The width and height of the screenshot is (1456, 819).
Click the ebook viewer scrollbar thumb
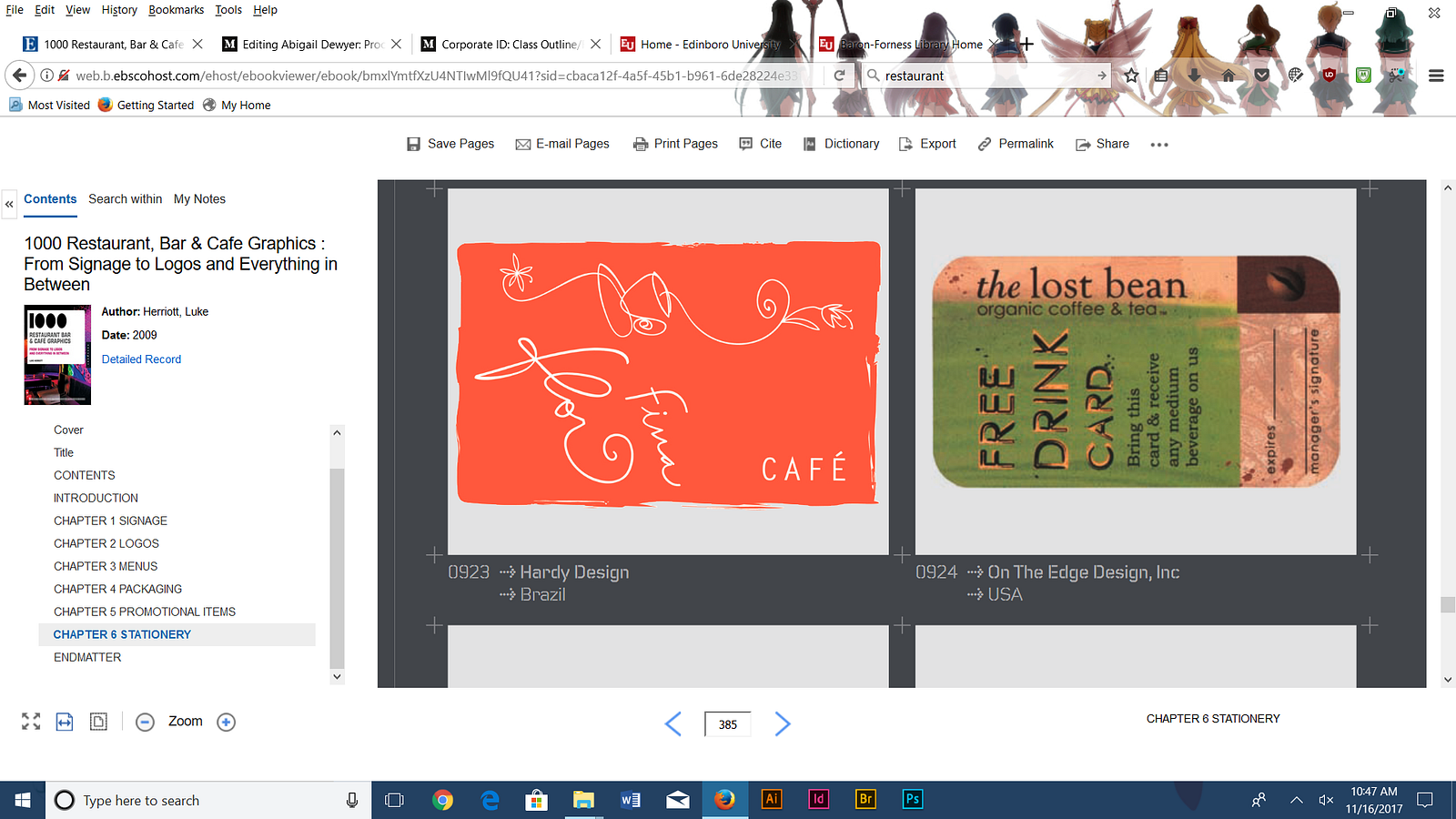click(1448, 605)
